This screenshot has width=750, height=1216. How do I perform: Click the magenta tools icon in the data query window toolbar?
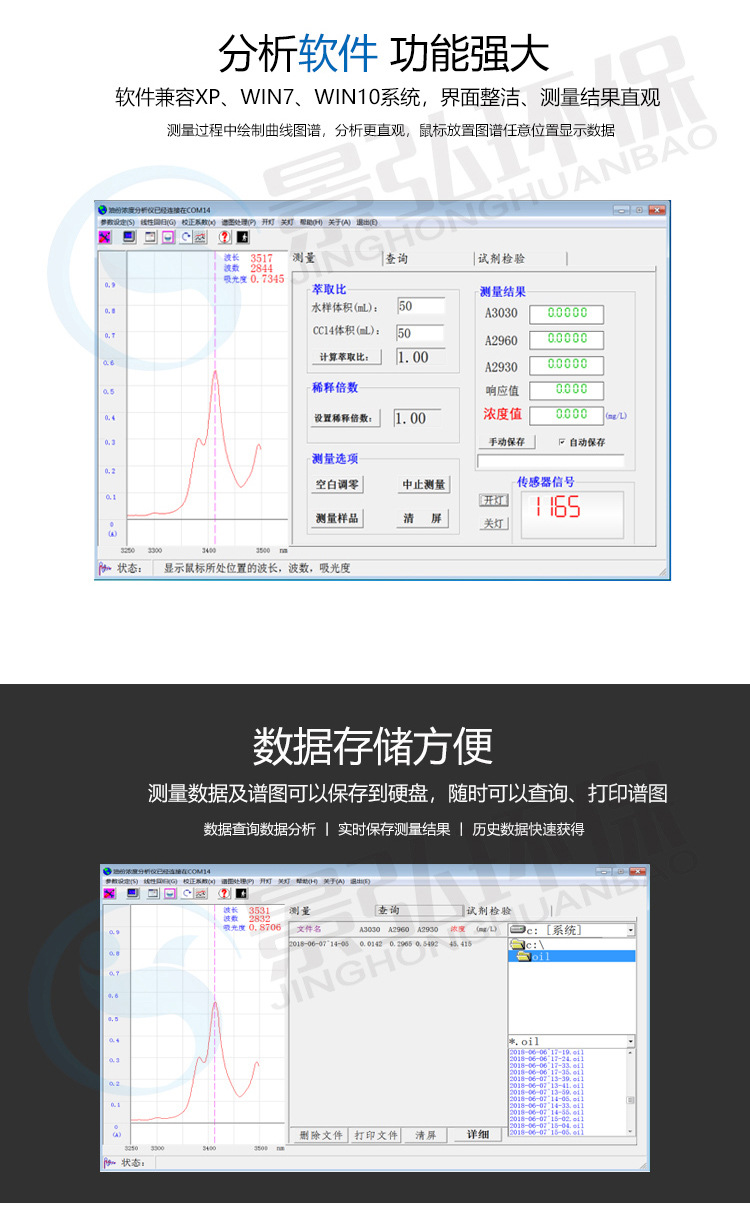coord(109,893)
